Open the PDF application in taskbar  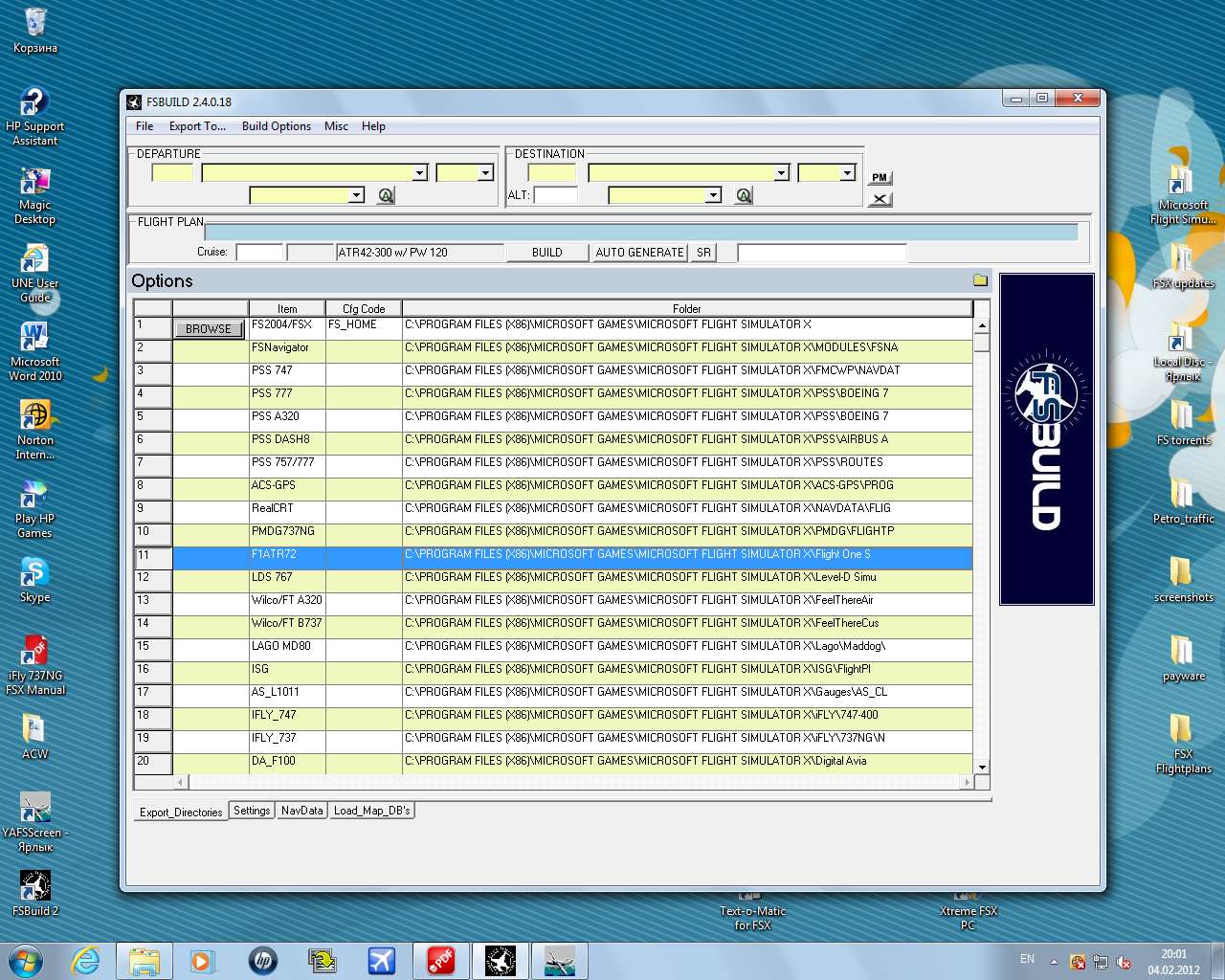point(440,960)
